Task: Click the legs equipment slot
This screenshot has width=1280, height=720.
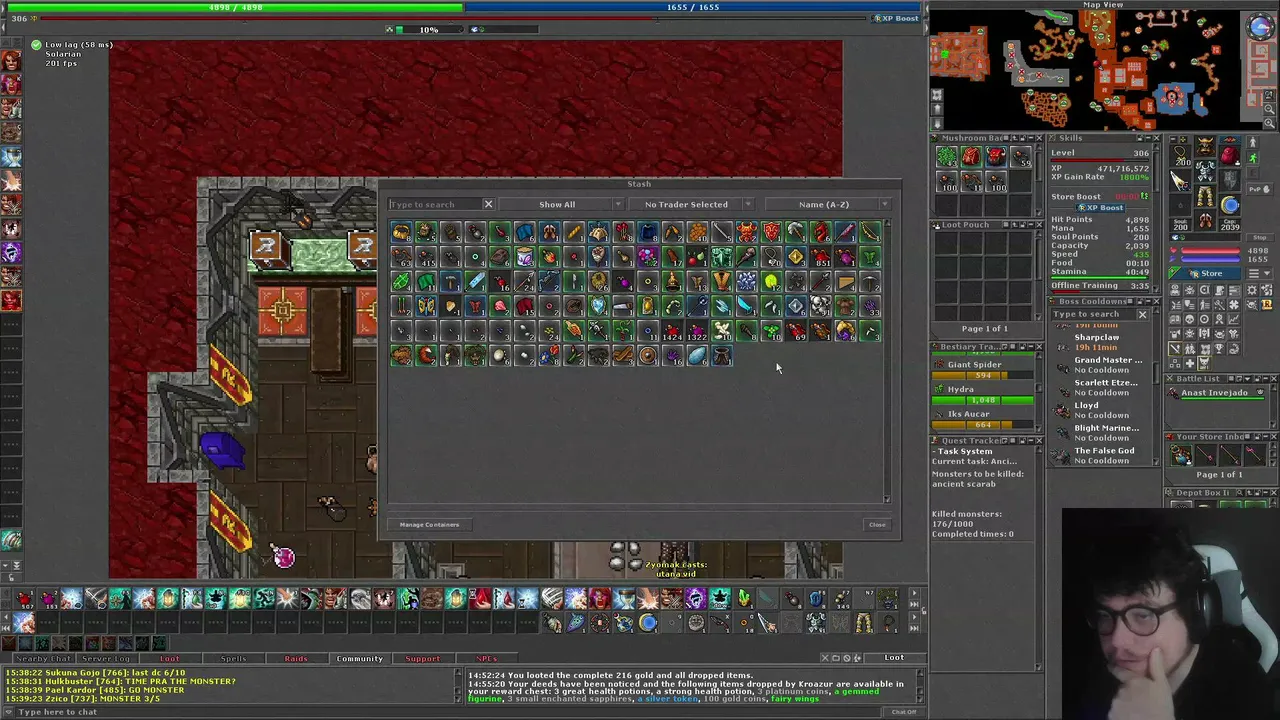Action: pyautogui.click(x=1205, y=198)
